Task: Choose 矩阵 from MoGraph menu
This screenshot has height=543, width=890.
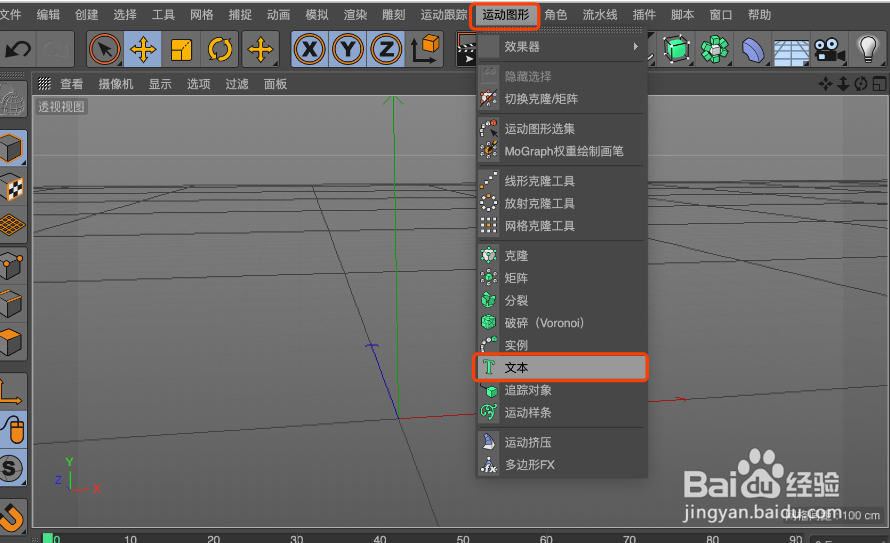Action: pos(561,278)
